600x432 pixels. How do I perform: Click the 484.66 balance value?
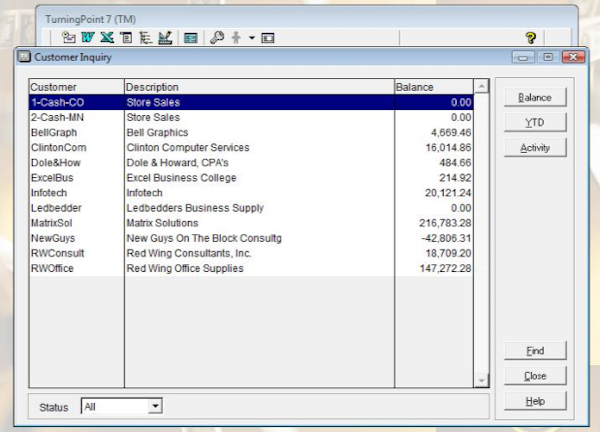(x=455, y=163)
